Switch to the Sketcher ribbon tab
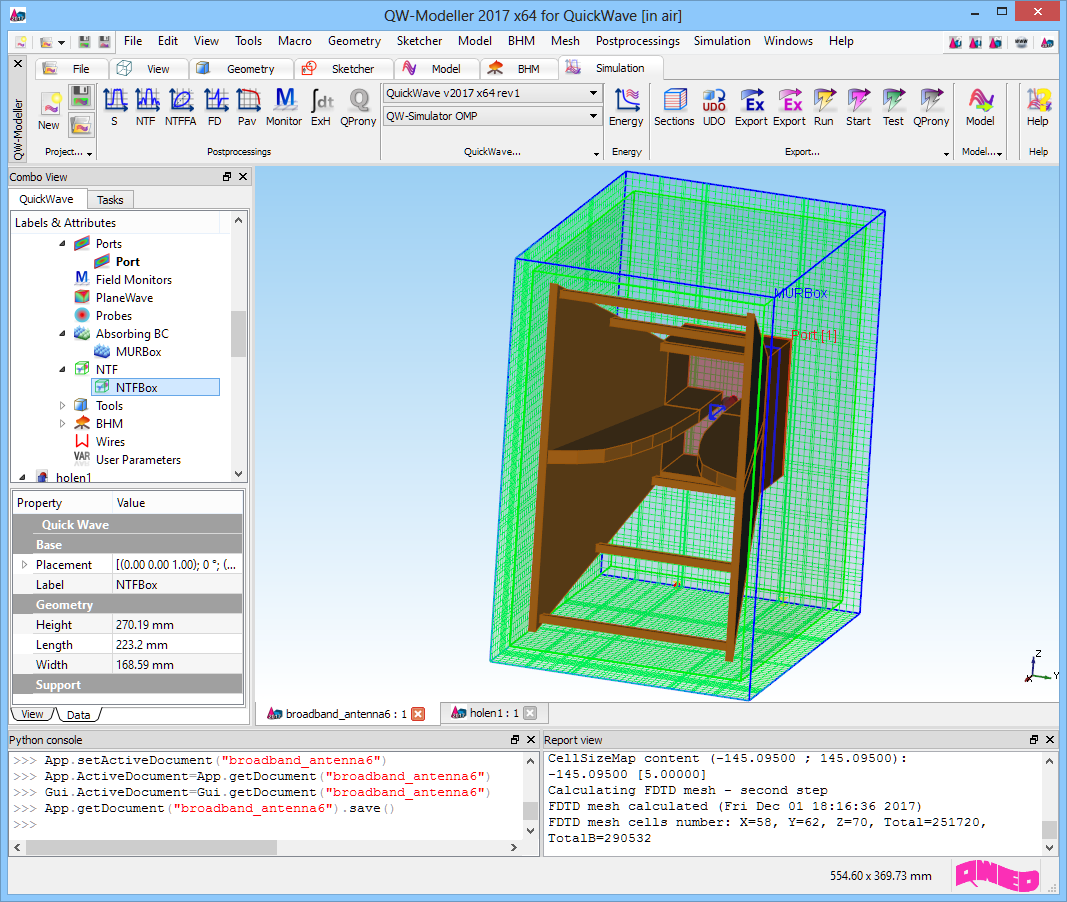The image size is (1067, 902). click(344, 69)
